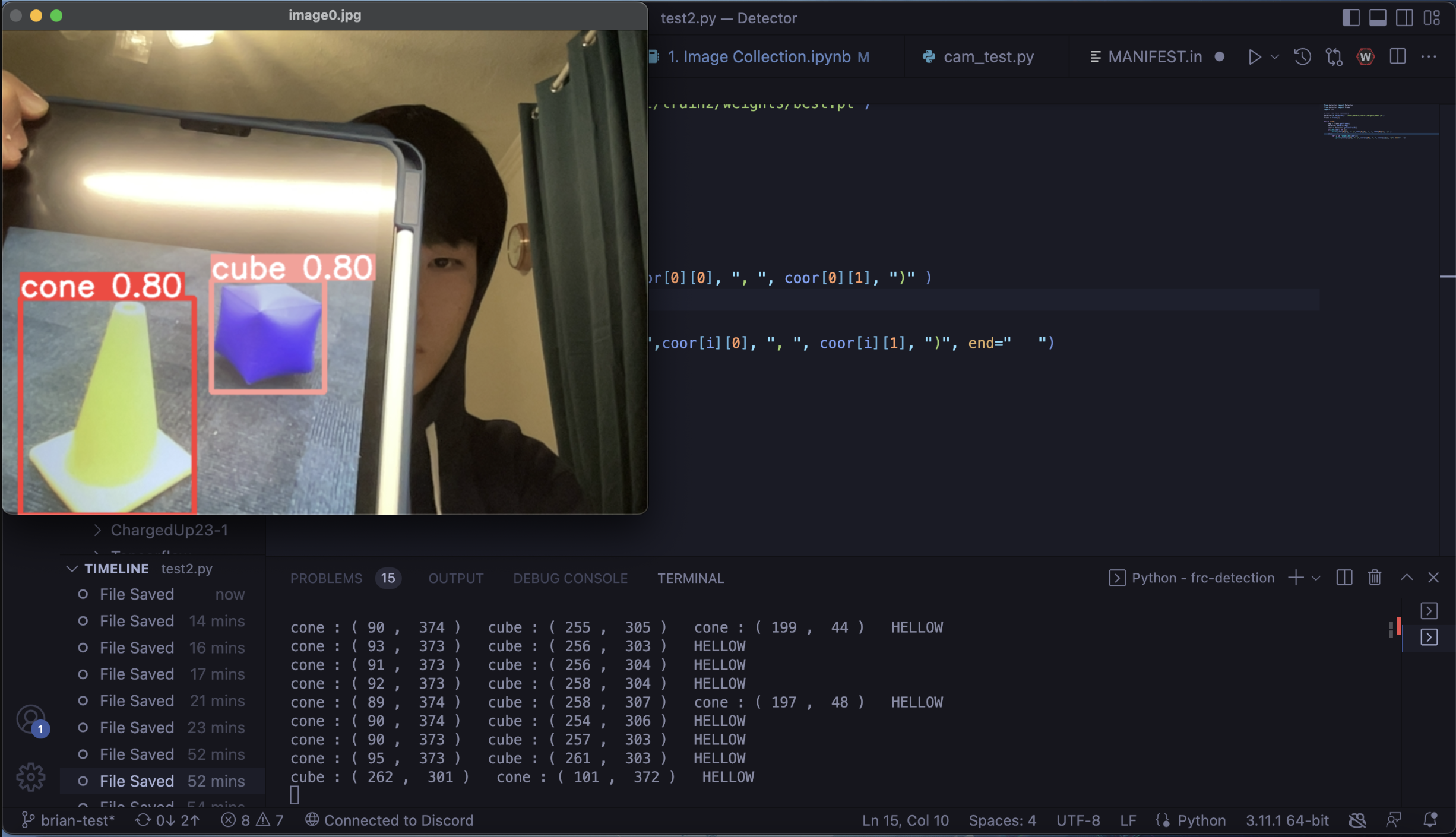Open the run options dropdown arrow
Image resolution: width=1456 pixels, height=837 pixels.
pos(1274,57)
